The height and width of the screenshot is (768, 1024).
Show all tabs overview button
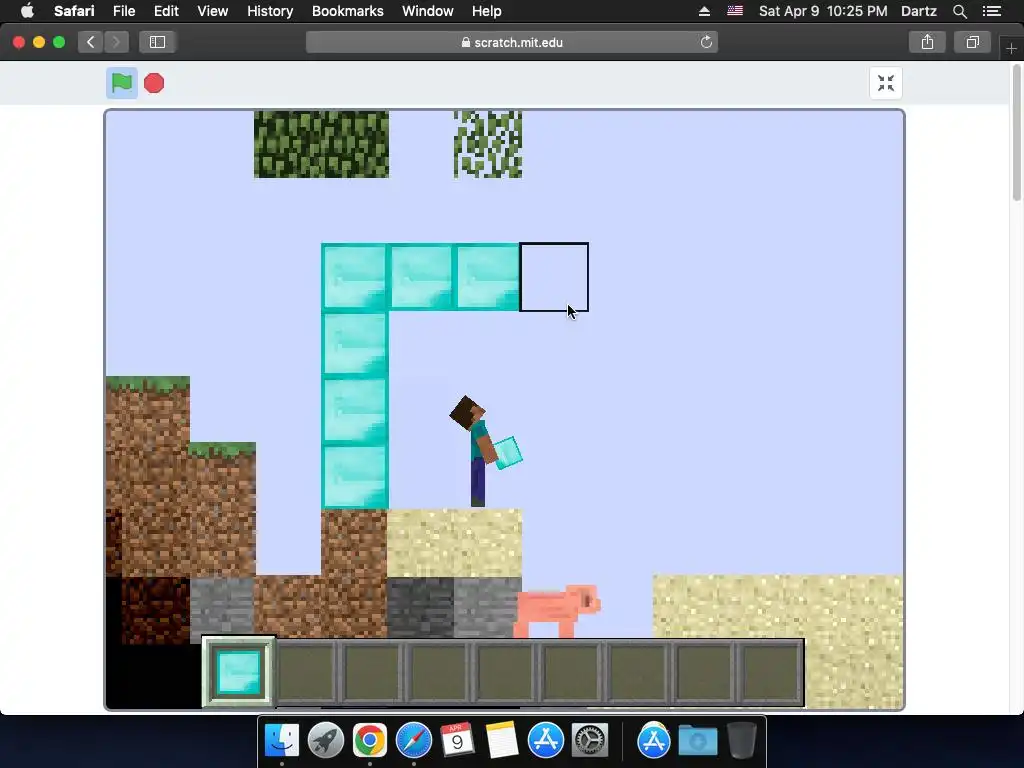click(x=972, y=42)
